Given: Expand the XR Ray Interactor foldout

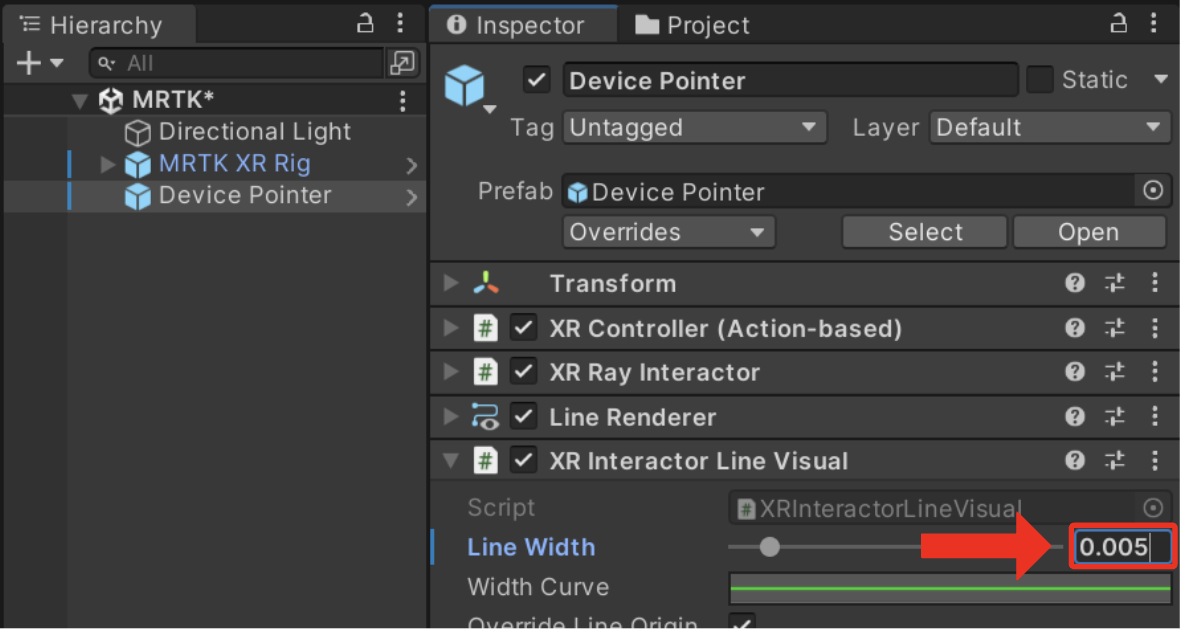Looking at the screenshot, I should point(451,371).
